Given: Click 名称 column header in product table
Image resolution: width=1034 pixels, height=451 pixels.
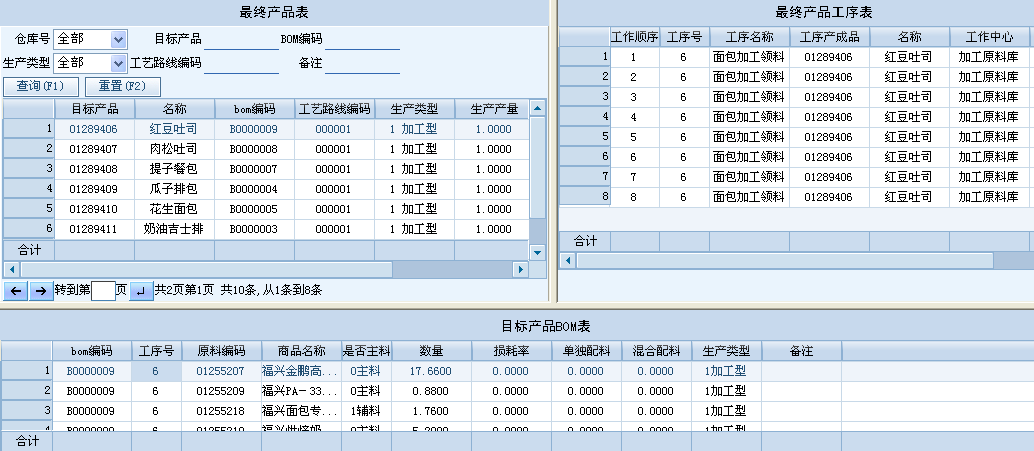Looking at the screenshot, I should (175, 109).
